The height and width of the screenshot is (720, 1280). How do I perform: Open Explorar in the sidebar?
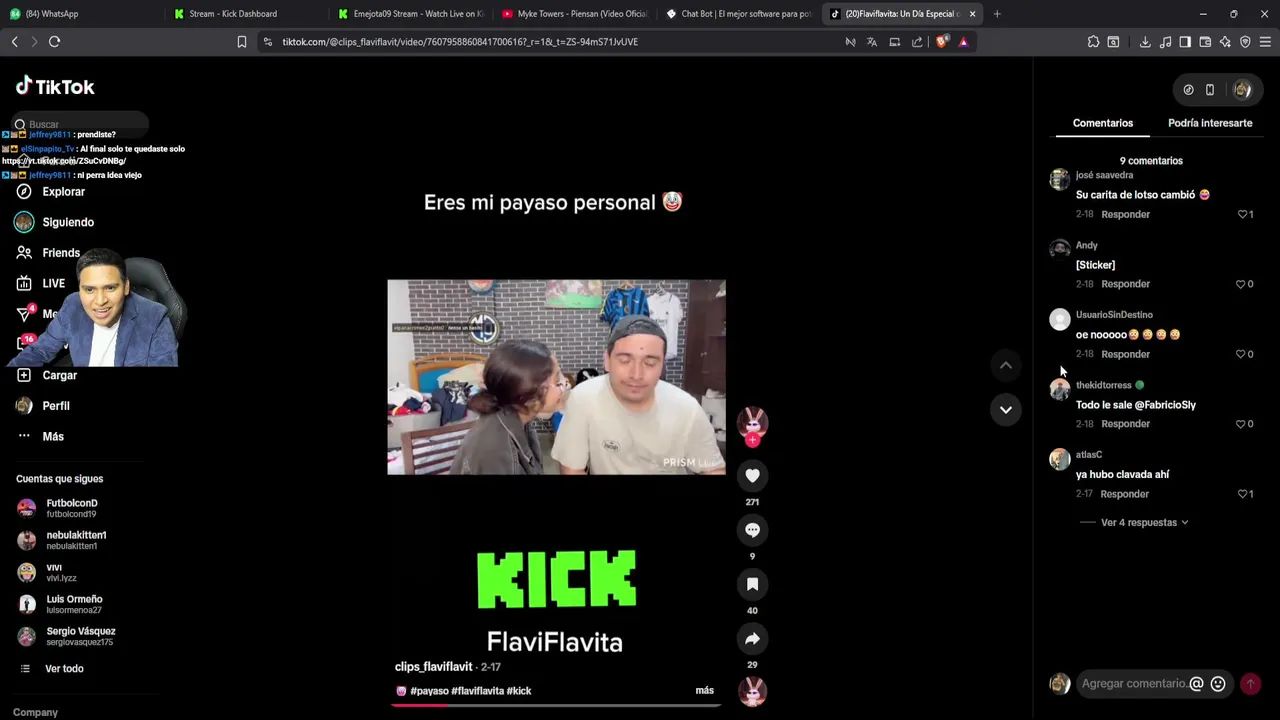(x=63, y=192)
